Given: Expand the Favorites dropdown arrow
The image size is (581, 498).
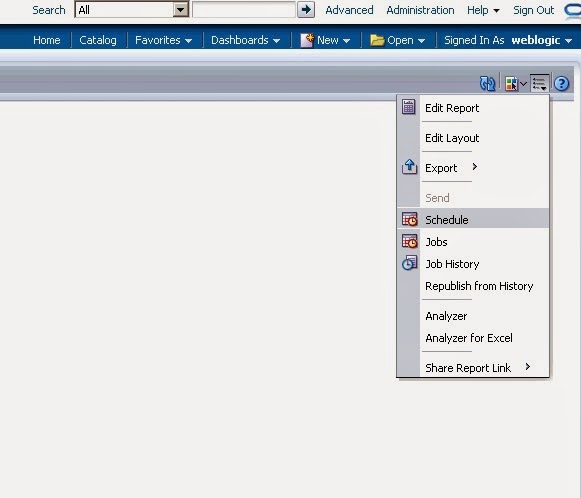Looking at the screenshot, I should 189,41.
